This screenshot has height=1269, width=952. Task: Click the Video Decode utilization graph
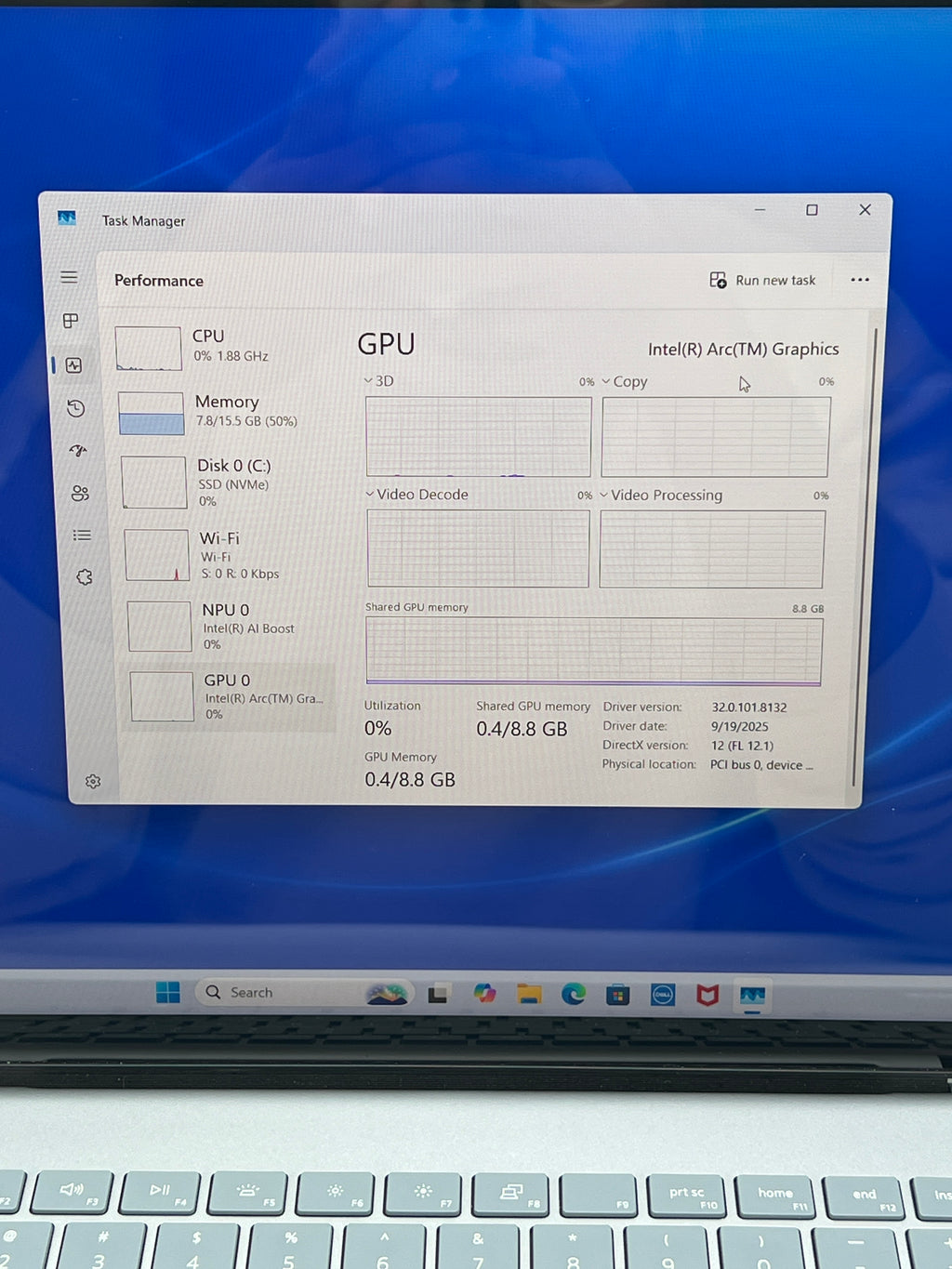(x=478, y=549)
